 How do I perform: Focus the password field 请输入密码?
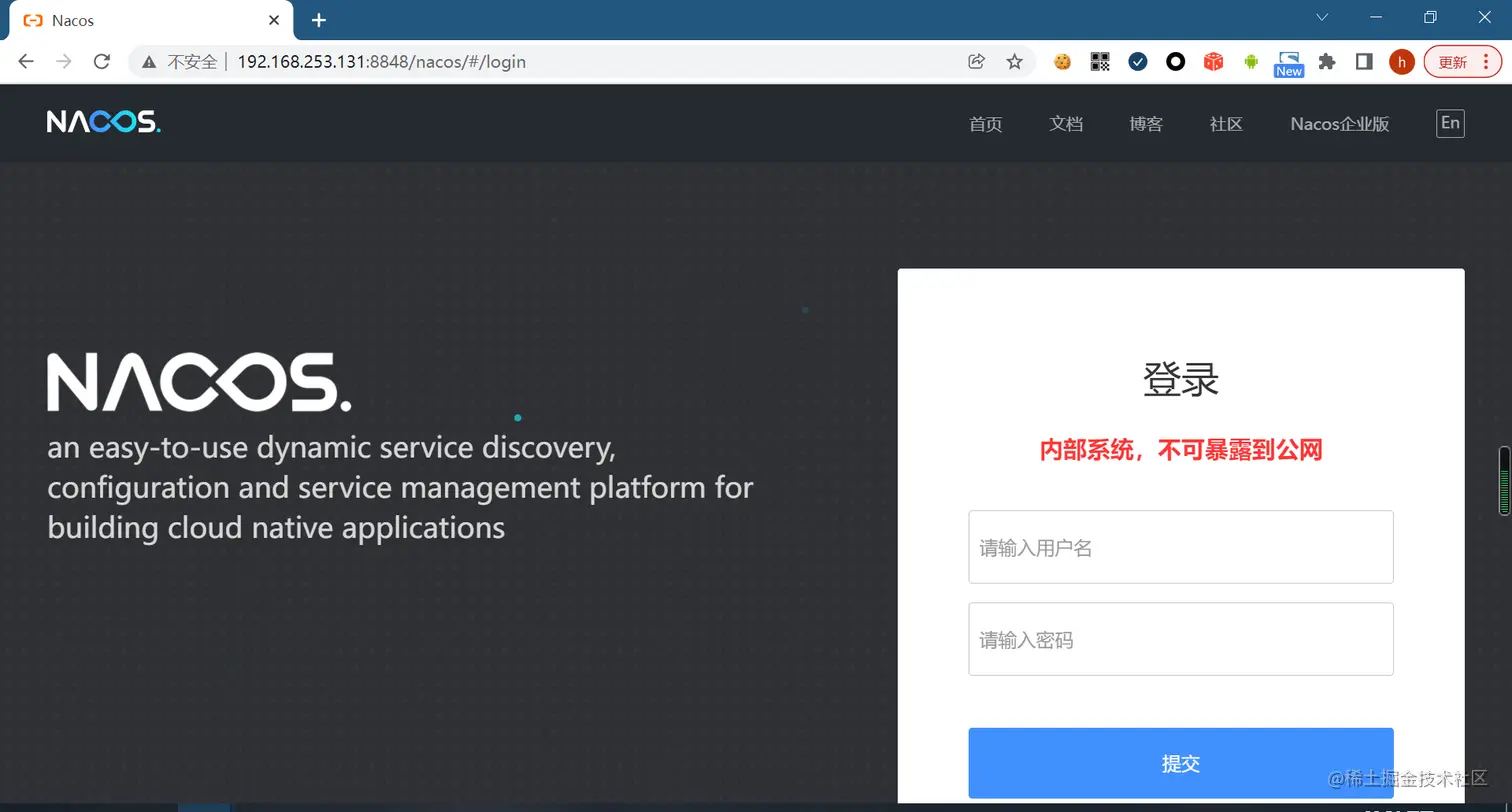tap(1181, 639)
